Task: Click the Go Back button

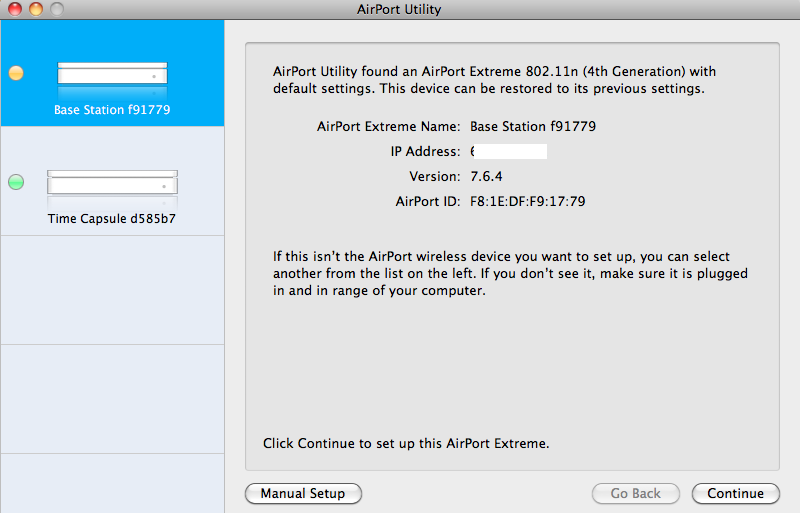Action: pyautogui.click(x=636, y=494)
